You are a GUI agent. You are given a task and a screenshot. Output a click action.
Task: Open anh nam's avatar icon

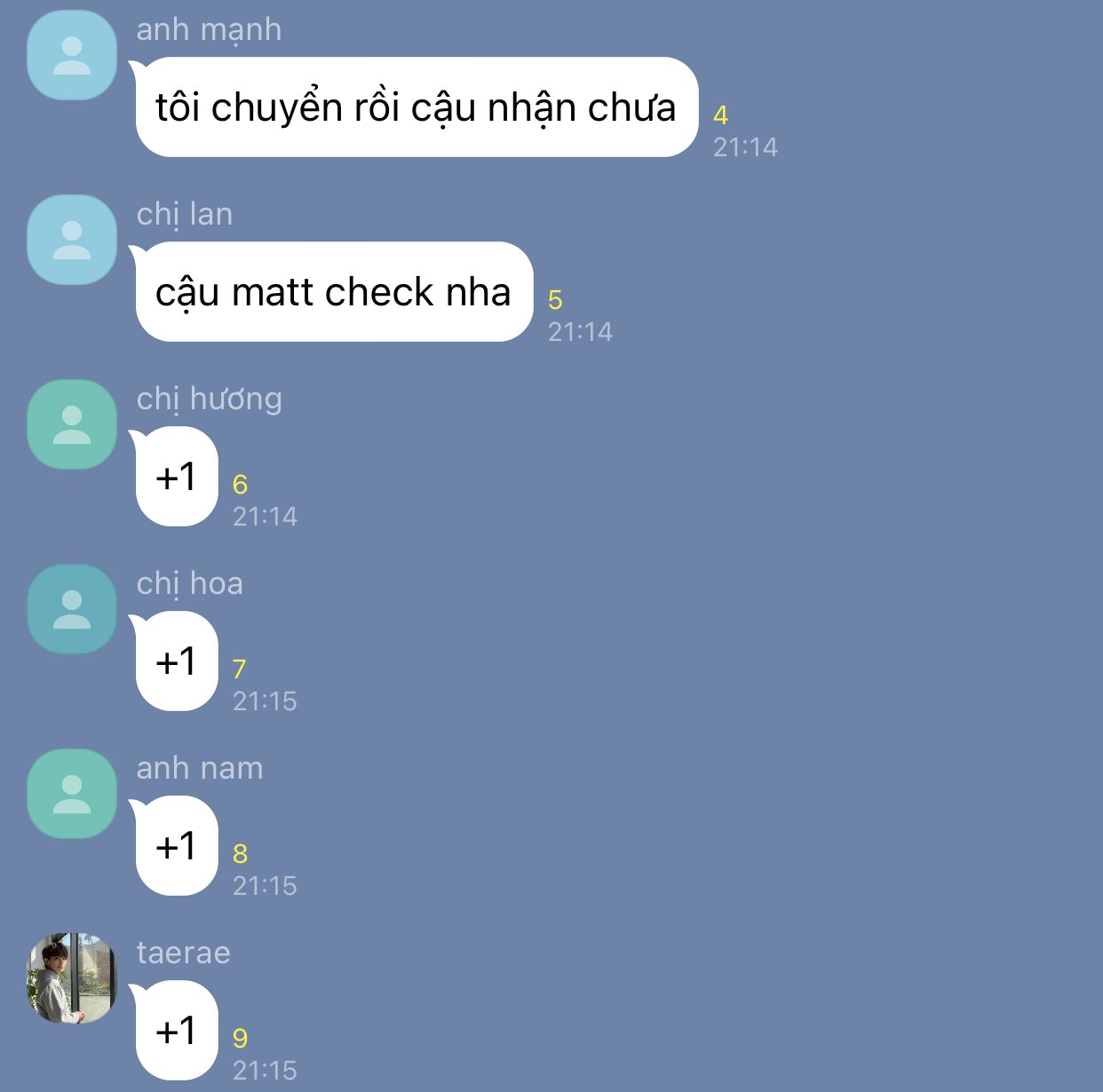[72, 794]
